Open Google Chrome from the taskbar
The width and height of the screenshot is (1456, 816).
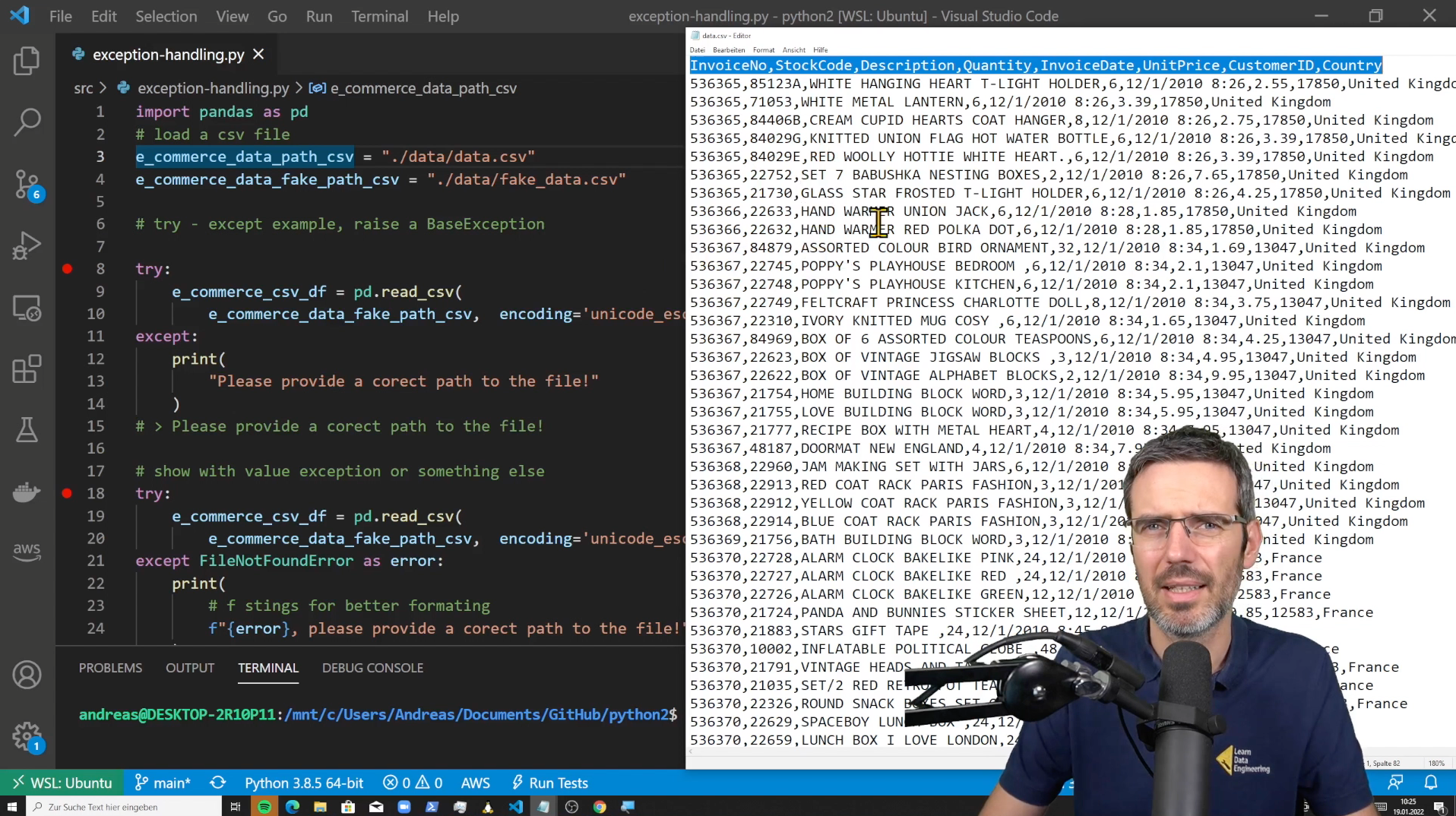tap(600, 806)
